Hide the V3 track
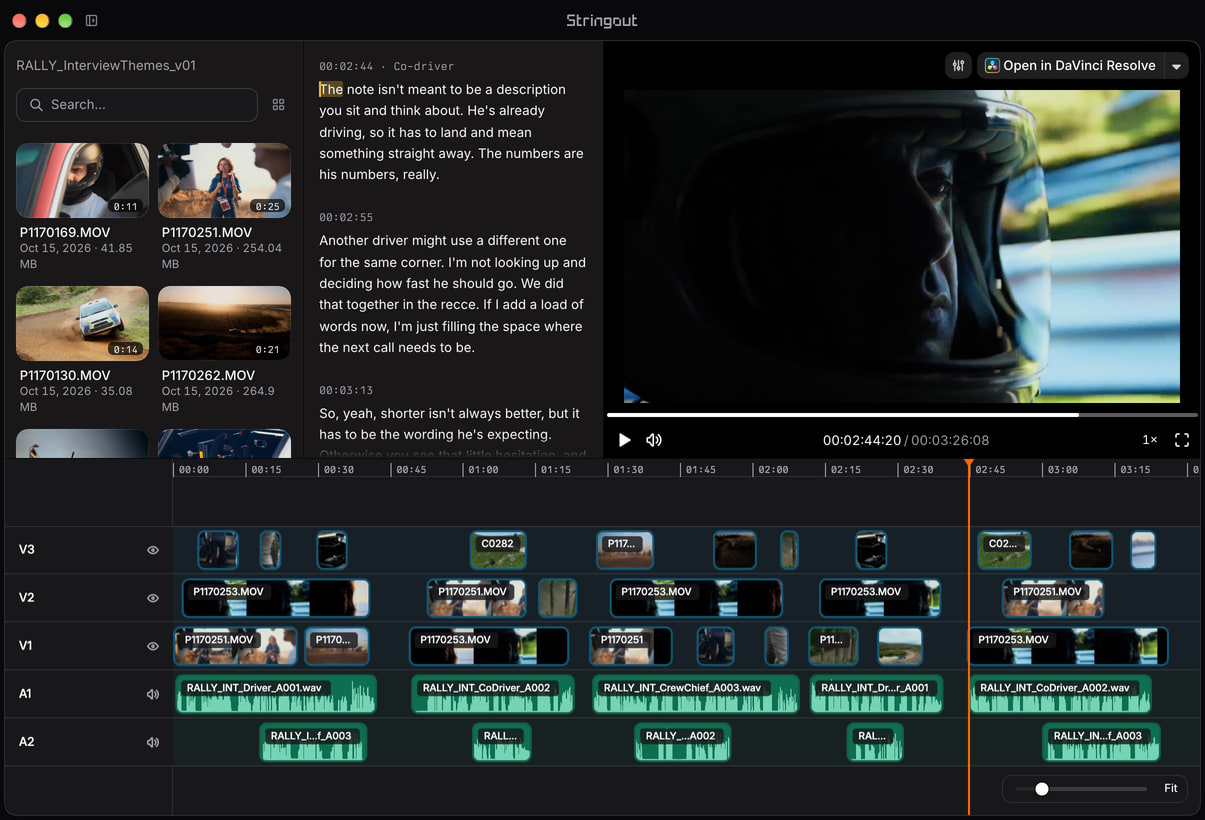The image size is (1205, 820). tap(153, 550)
